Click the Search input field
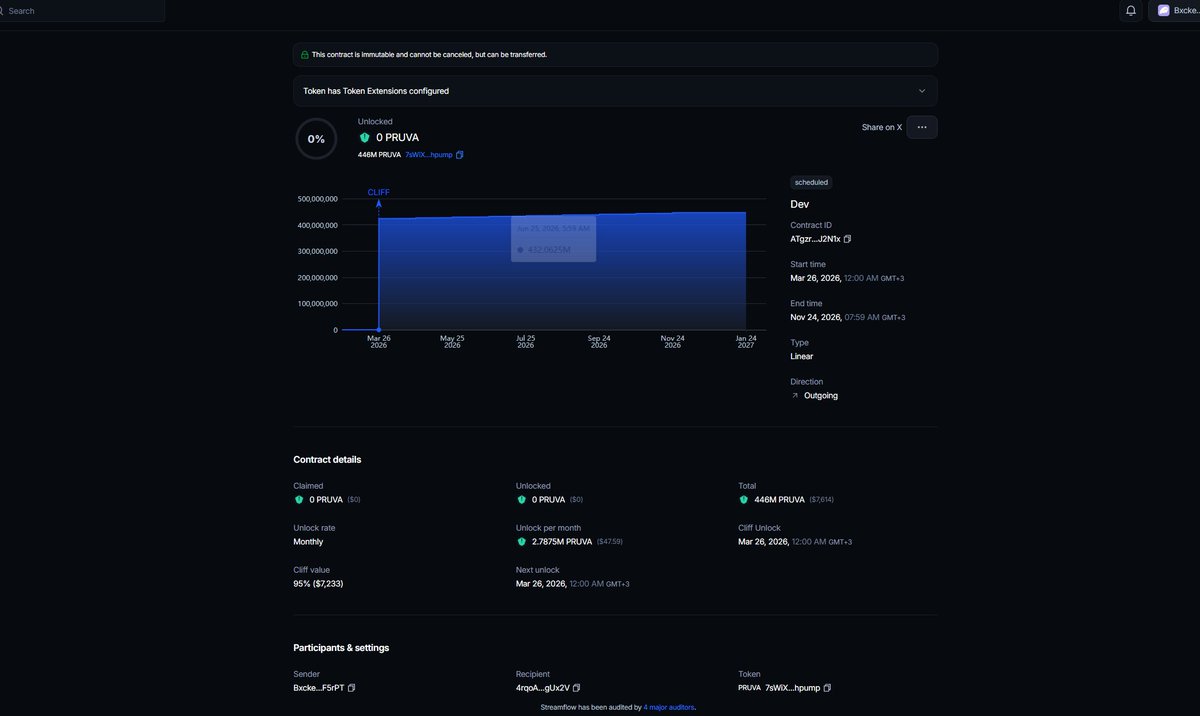The width and height of the screenshot is (1200, 716). (x=82, y=11)
